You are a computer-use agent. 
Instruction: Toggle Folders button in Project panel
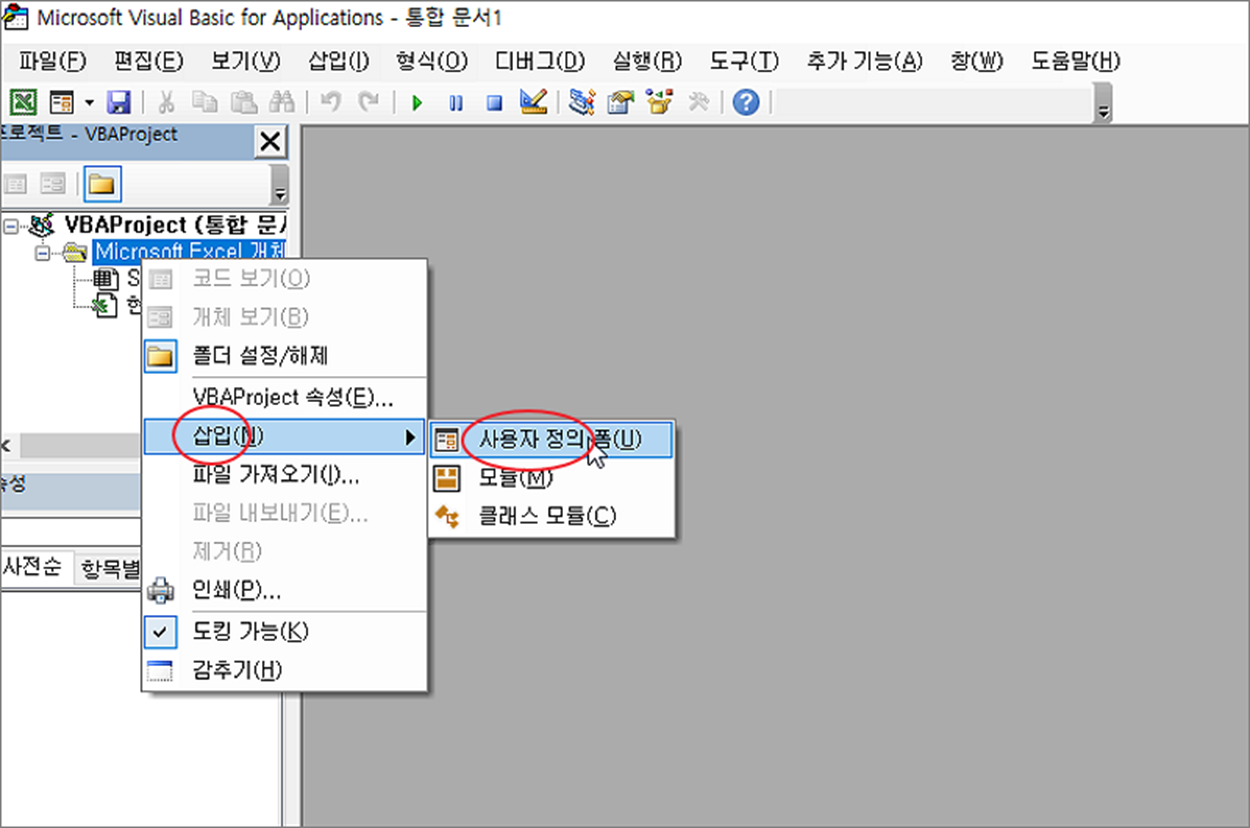[101, 184]
